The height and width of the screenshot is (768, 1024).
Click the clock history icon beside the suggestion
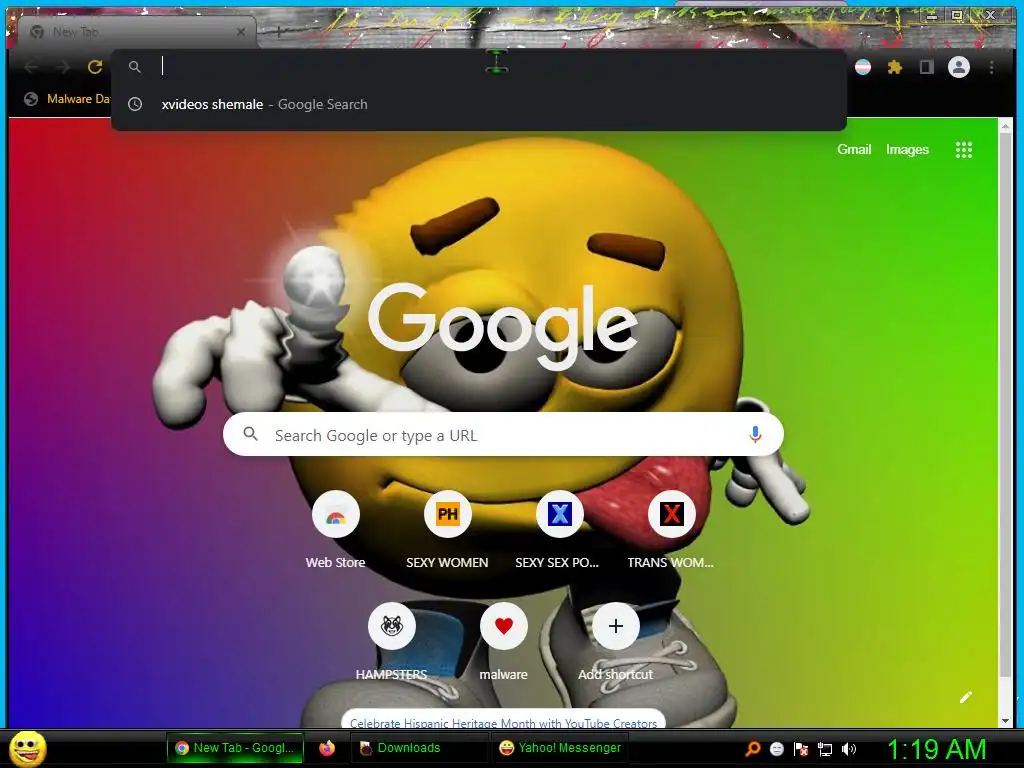135,104
